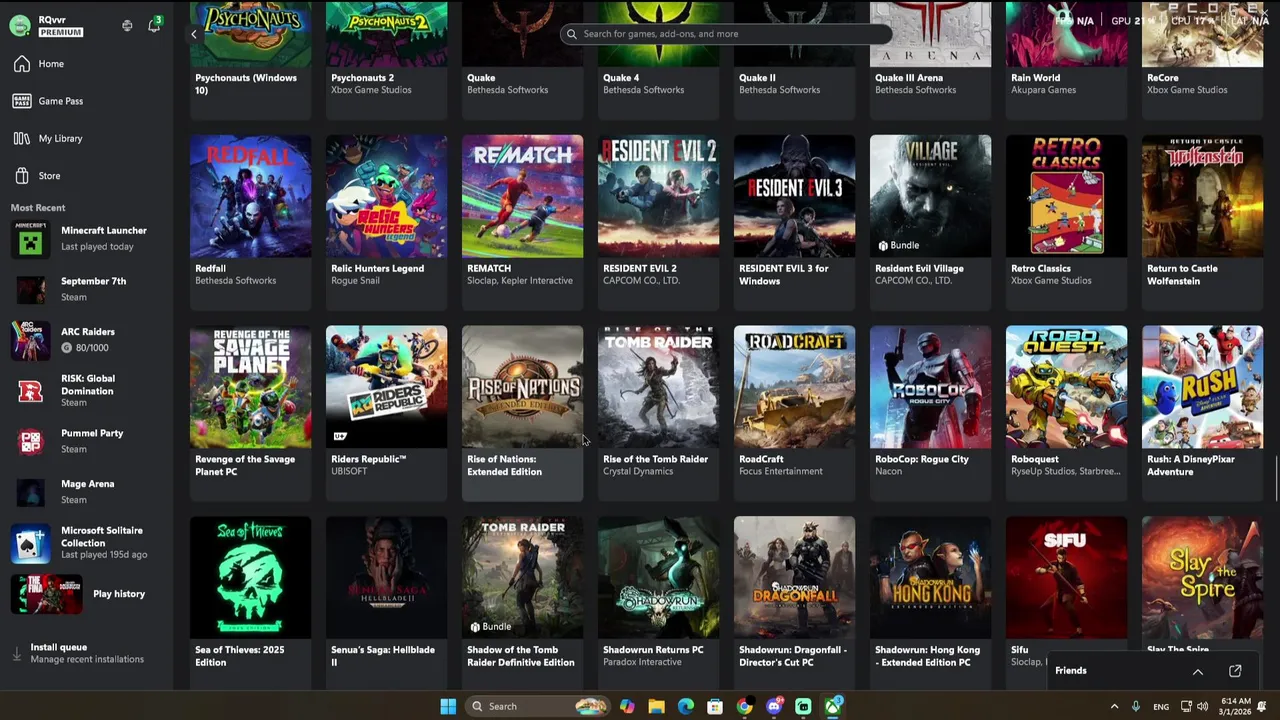Open Game Pass in the sidebar
The width and height of the screenshot is (1280, 720).
pos(86,101)
